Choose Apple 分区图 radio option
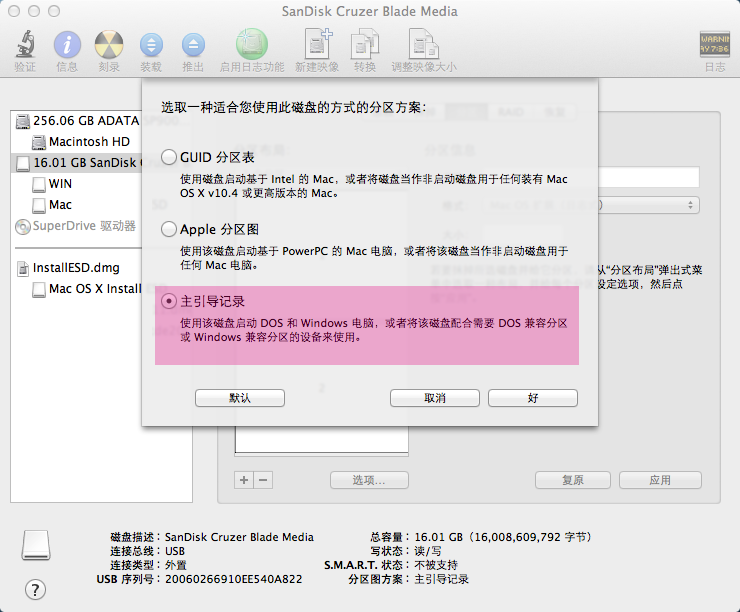 pos(168,229)
